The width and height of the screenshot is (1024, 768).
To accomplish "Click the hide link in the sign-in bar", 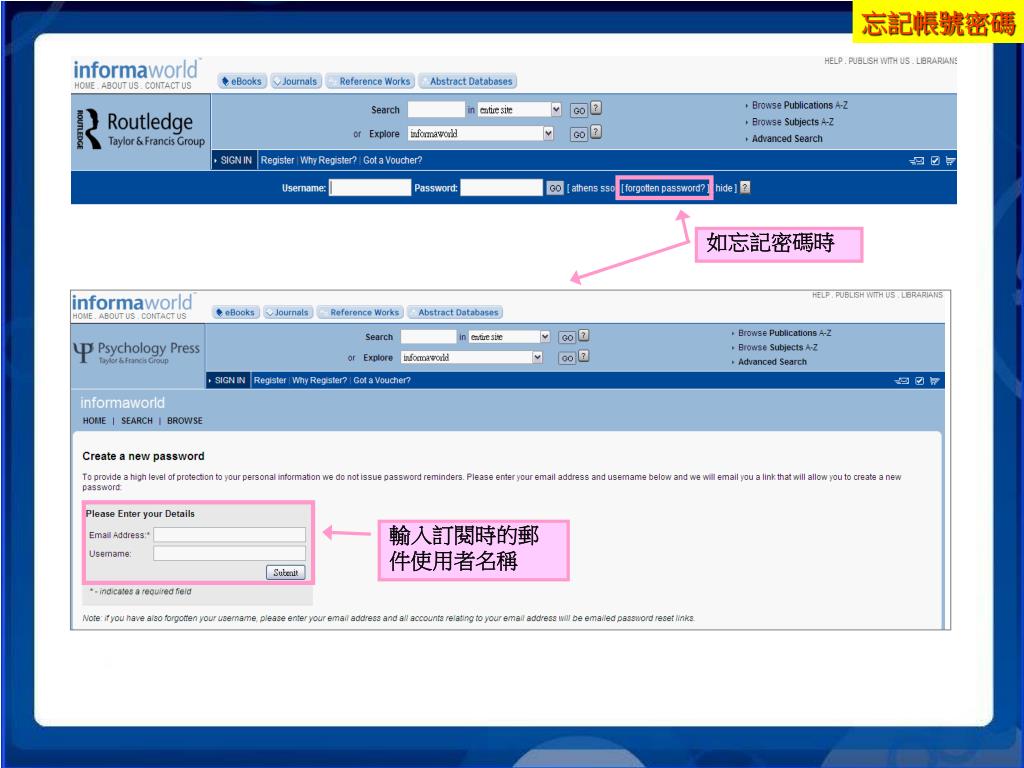I will (x=724, y=188).
